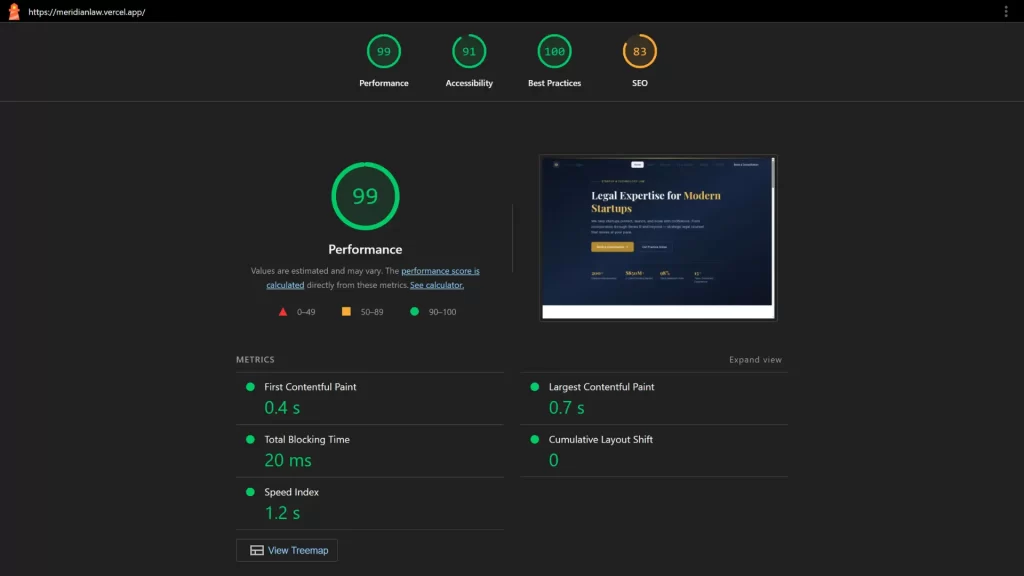Click the Lighthouse logo in the top-left corner
The image size is (1024, 576).
tap(12, 11)
